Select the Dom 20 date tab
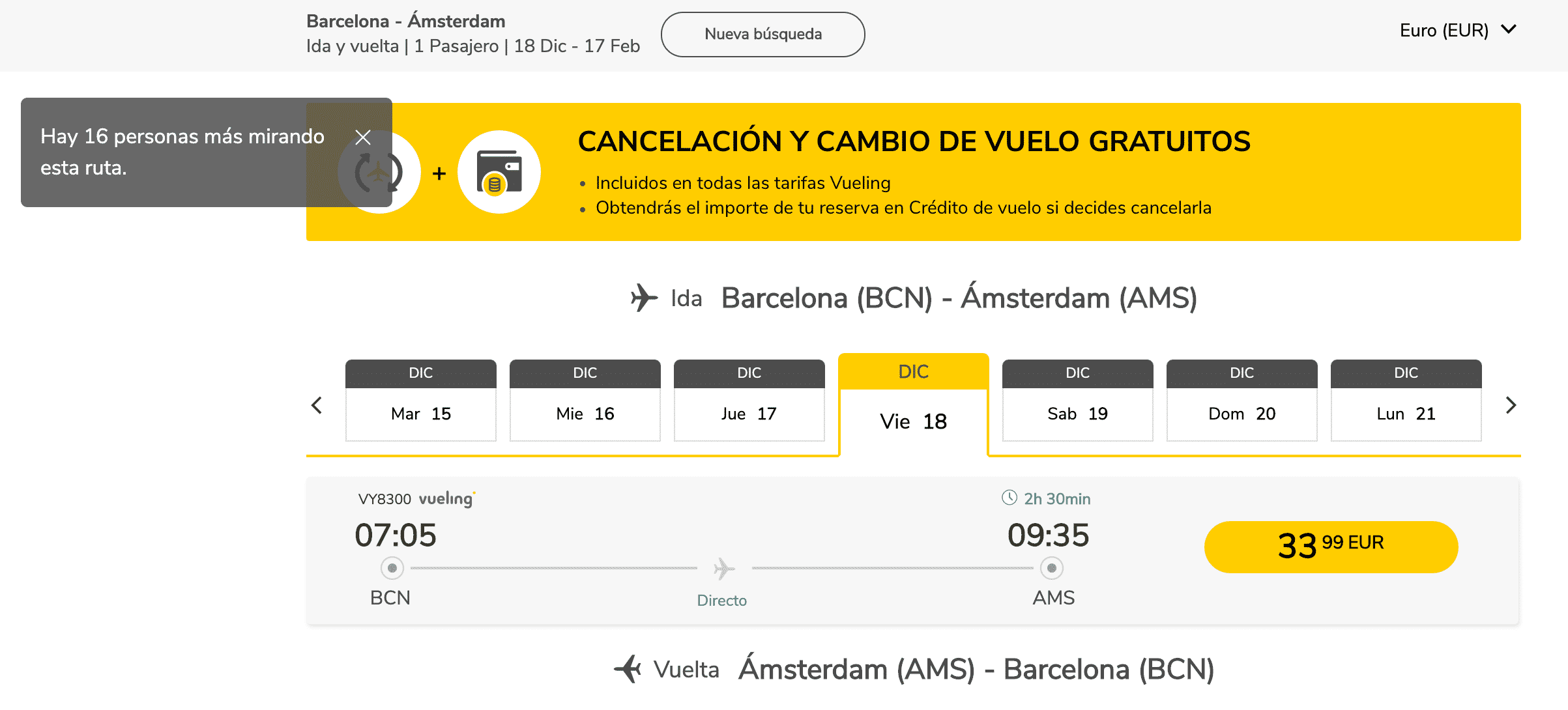The image size is (1568, 710). tap(1242, 400)
